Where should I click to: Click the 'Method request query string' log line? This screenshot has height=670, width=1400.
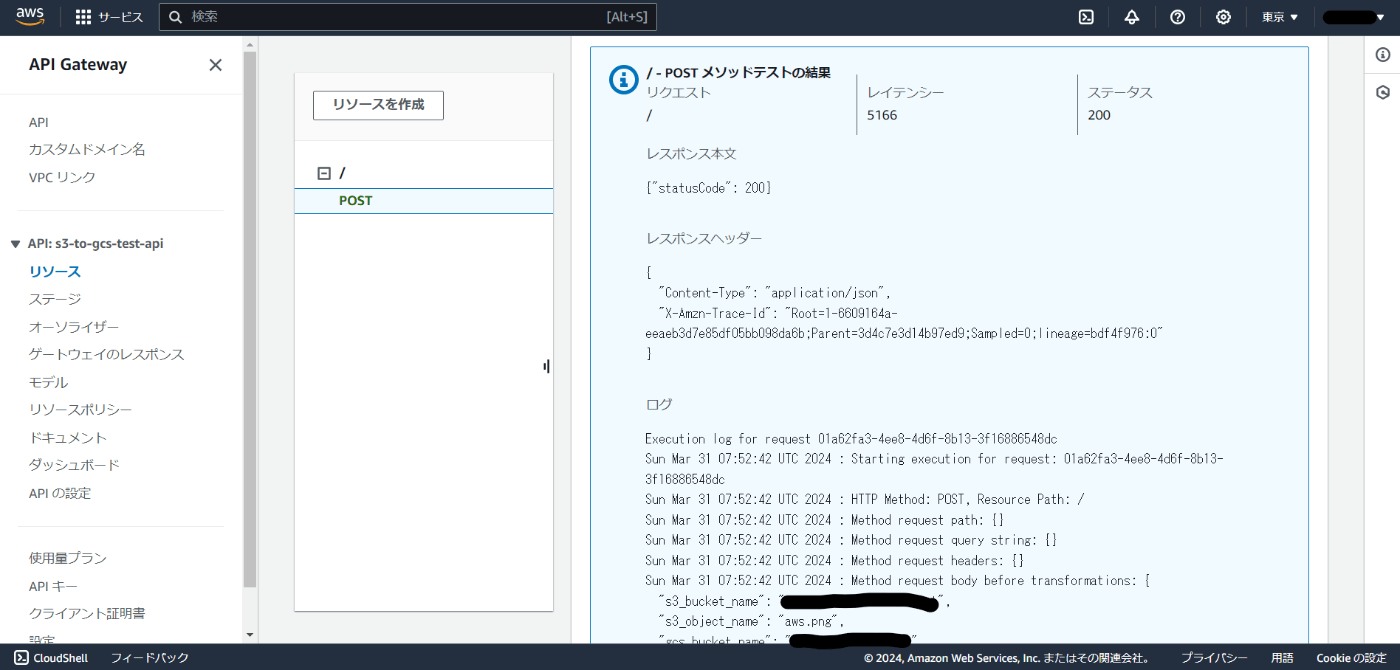[x=851, y=540]
